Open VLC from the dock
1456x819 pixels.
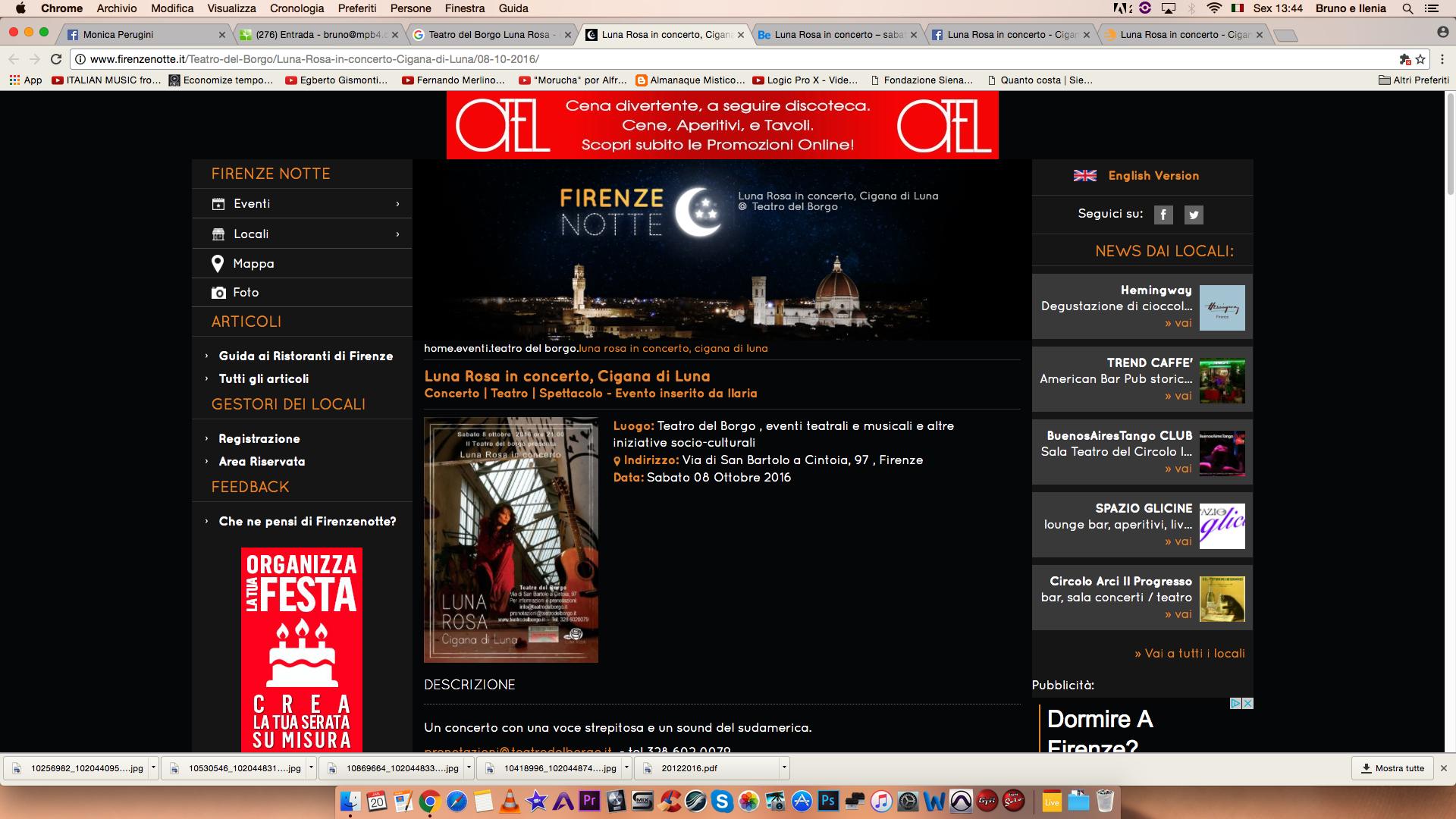point(510,801)
